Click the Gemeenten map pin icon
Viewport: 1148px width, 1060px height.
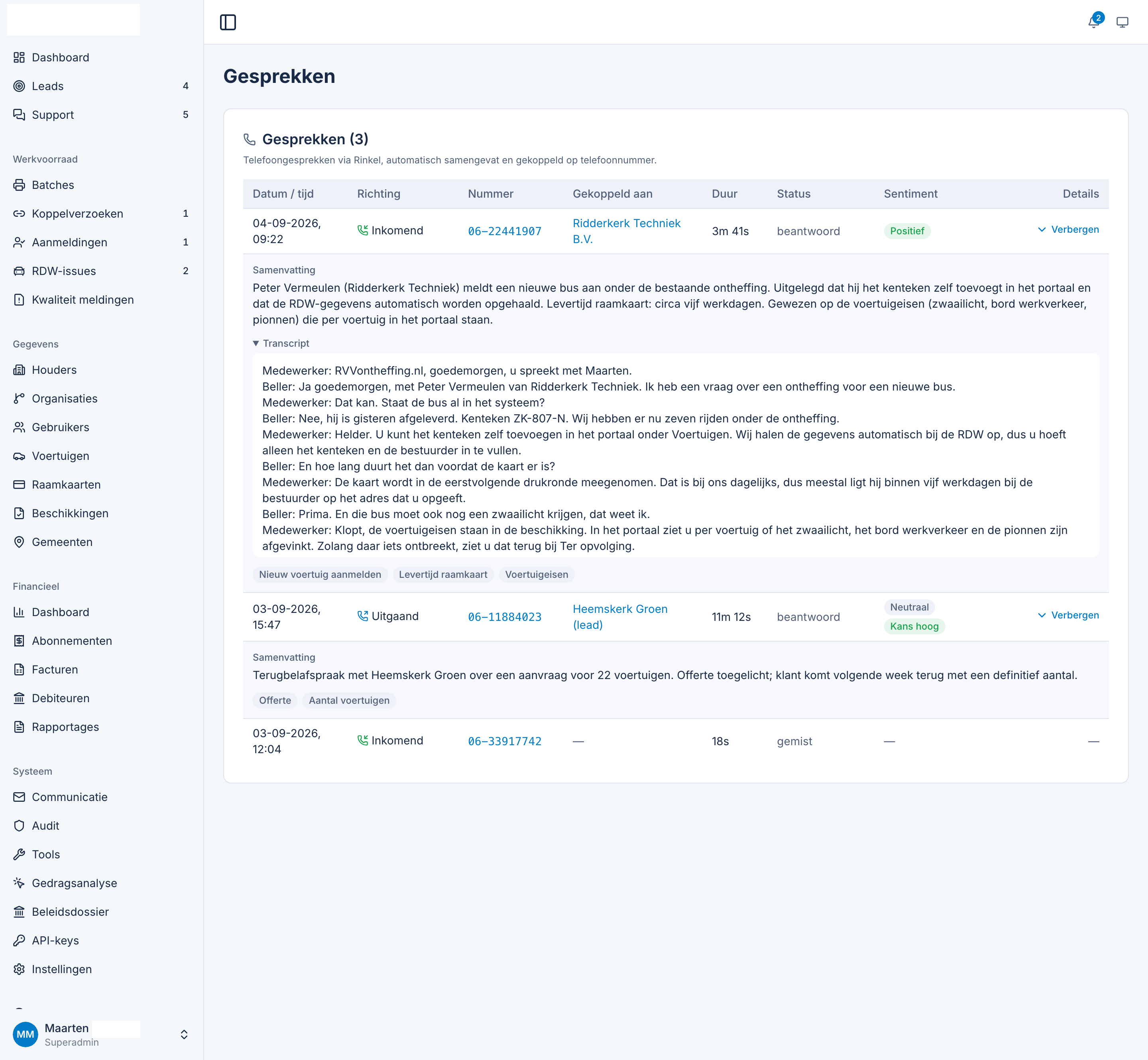tap(19, 542)
